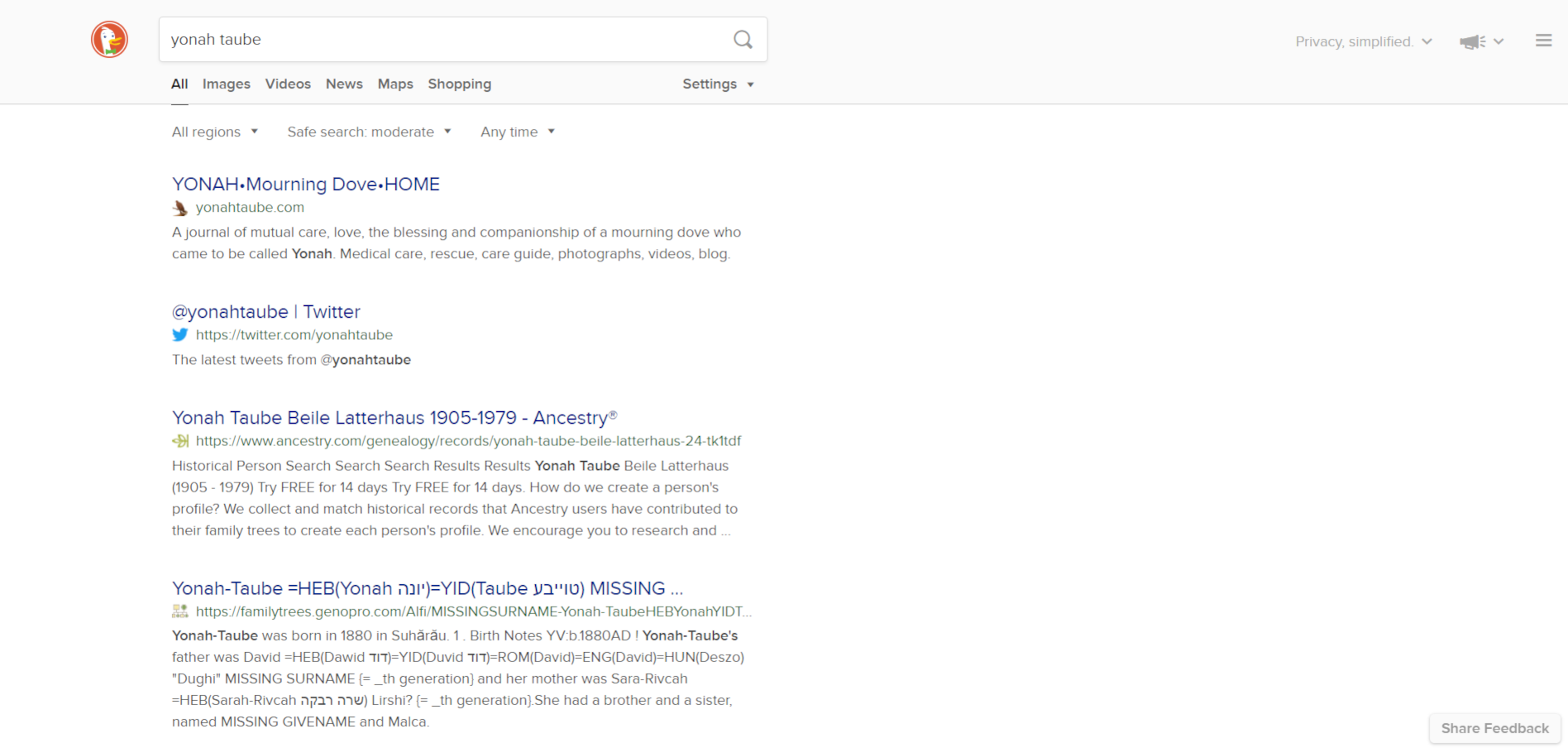Open the News tab

(x=344, y=84)
